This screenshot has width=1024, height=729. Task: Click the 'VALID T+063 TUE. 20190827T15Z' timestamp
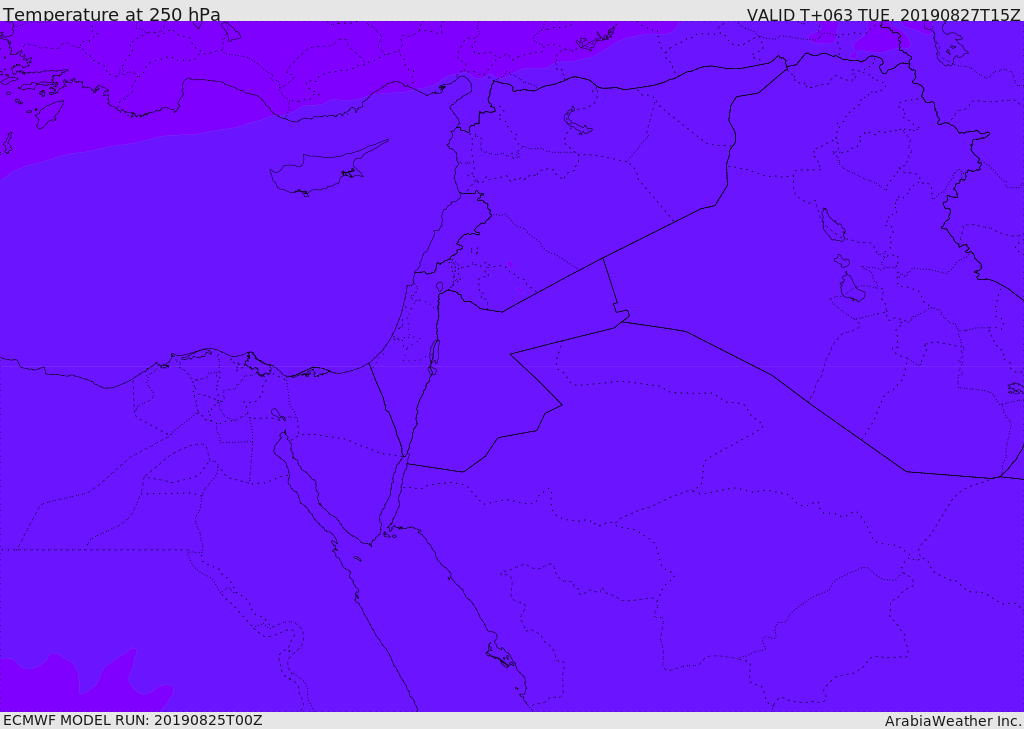pos(883,14)
